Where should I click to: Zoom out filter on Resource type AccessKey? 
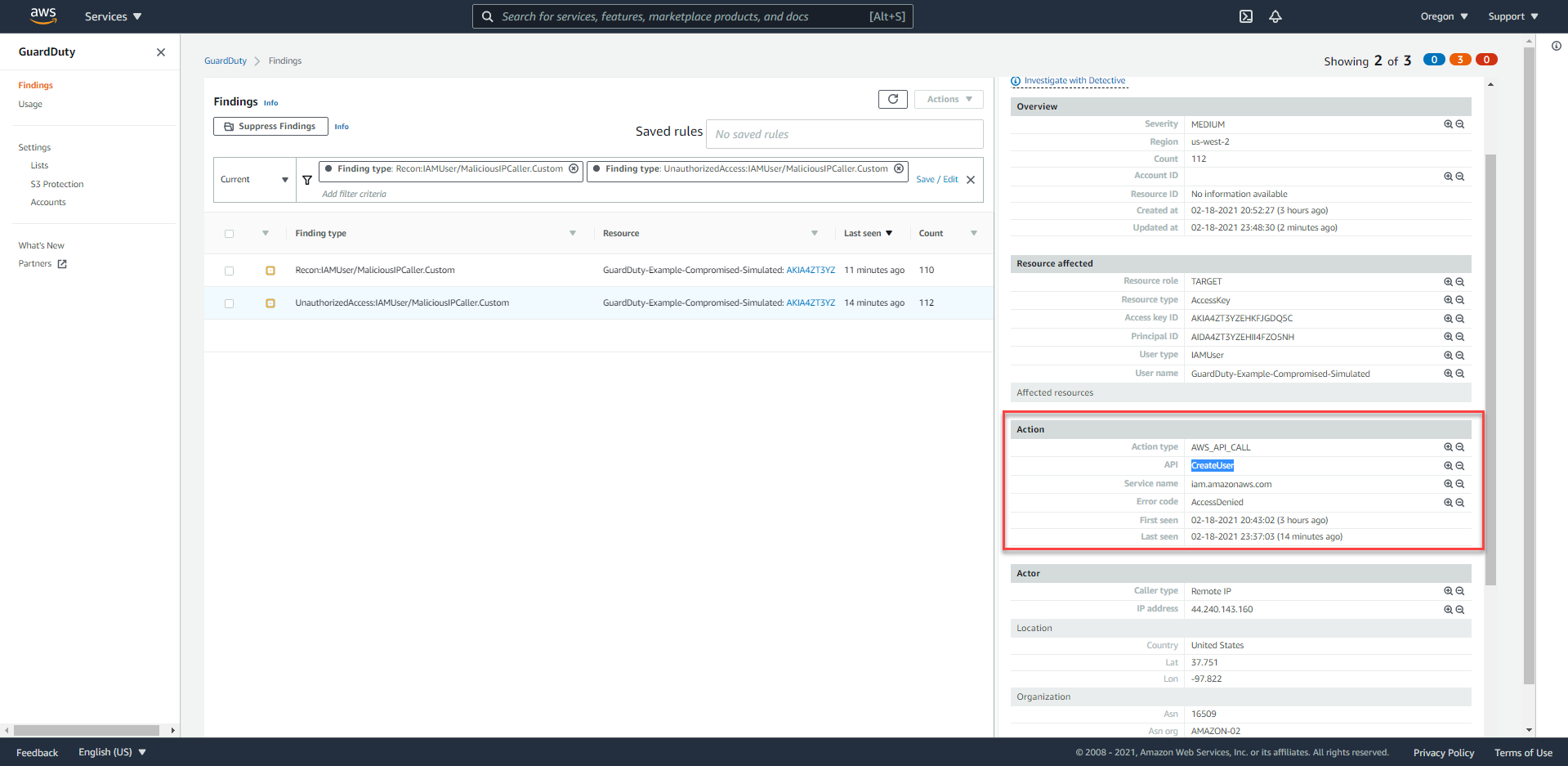[x=1460, y=300]
